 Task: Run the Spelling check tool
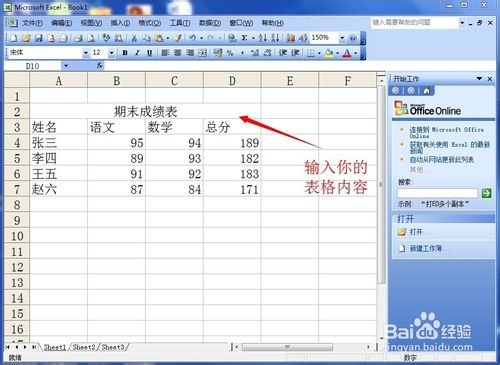coord(106,38)
